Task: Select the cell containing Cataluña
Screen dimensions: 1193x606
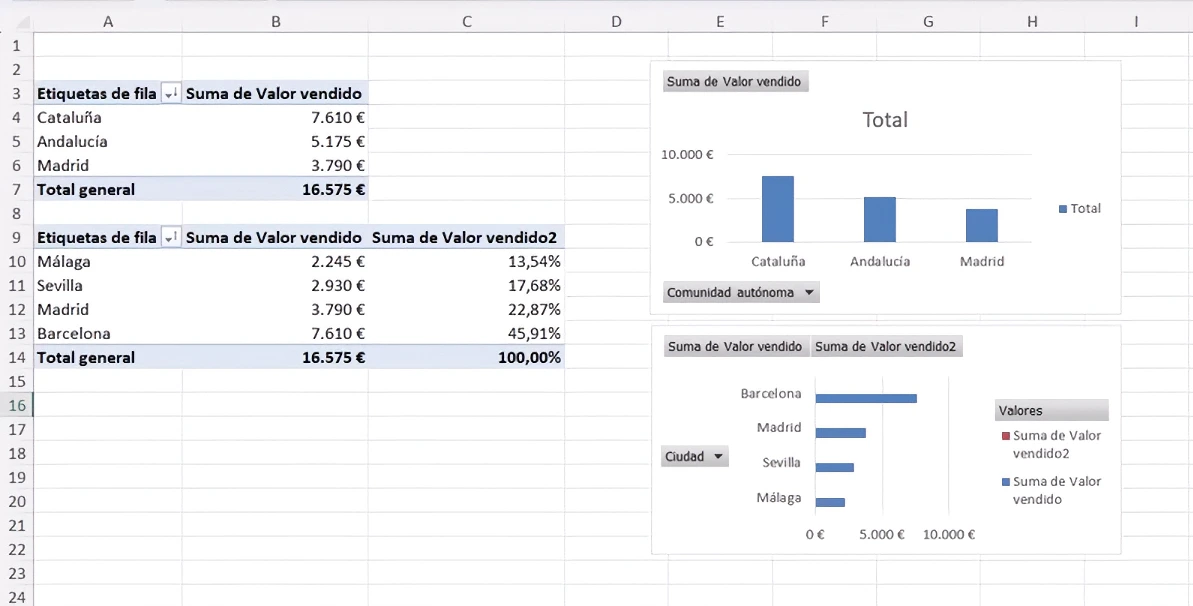Action: click(108, 117)
